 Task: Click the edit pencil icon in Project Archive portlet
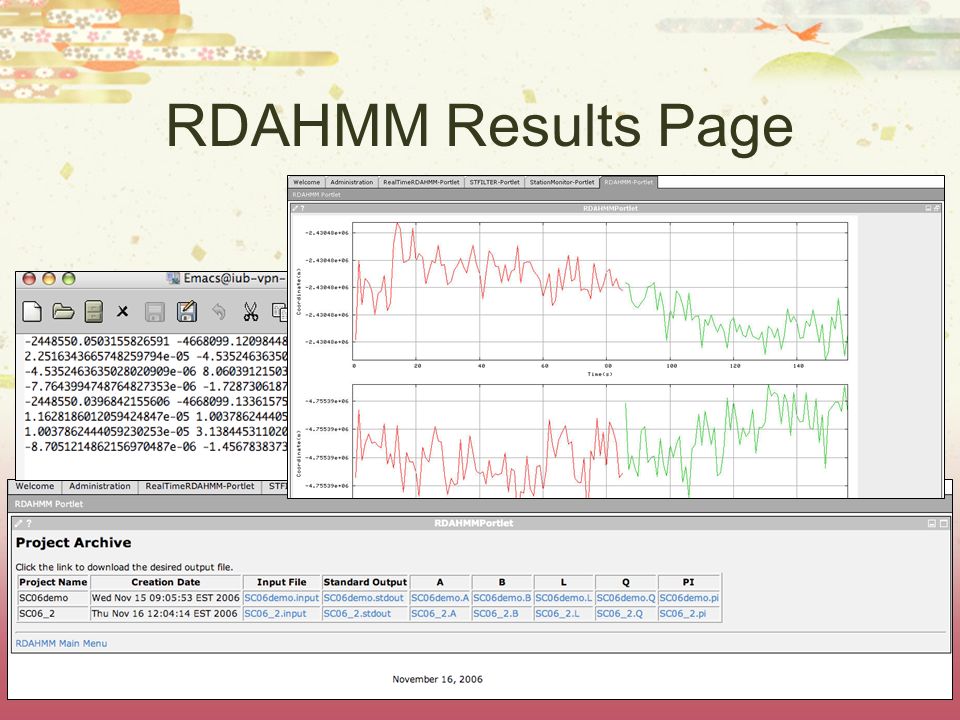click(19, 523)
